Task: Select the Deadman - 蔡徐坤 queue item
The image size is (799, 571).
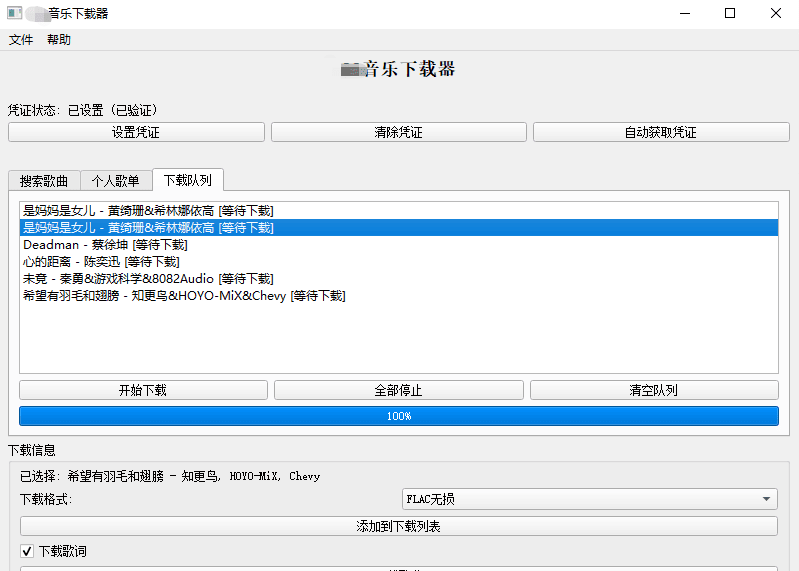Action: point(398,244)
